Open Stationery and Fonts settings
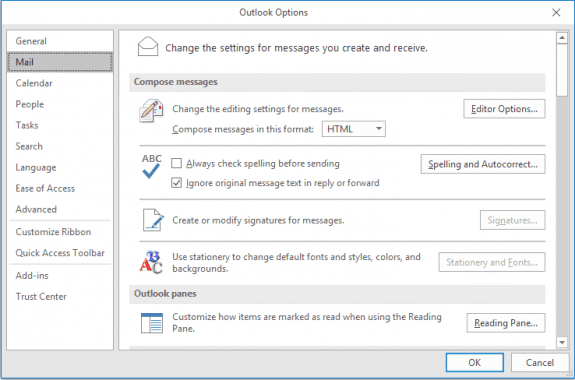The image size is (575, 380). pyautogui.click(x=492, y=262)
